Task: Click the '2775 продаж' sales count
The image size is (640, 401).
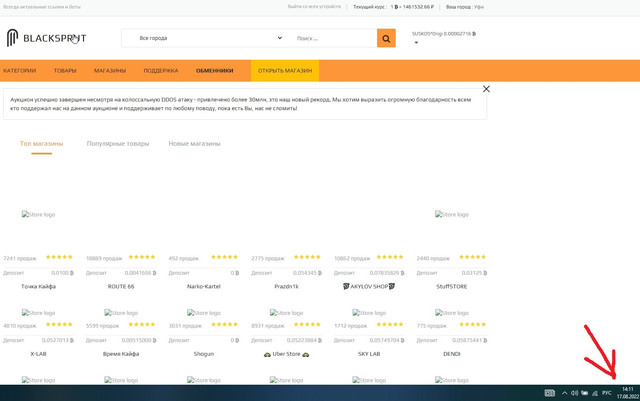Action: 268,258
